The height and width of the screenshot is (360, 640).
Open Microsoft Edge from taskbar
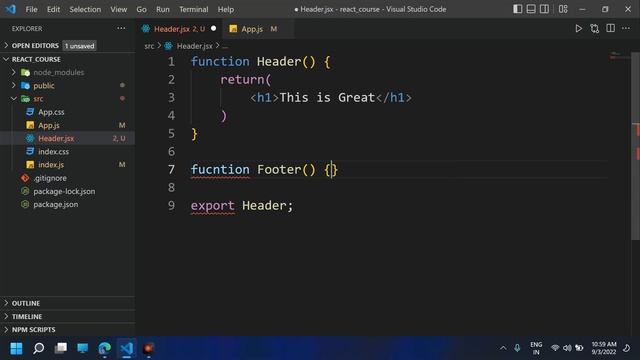pos(104,348)
